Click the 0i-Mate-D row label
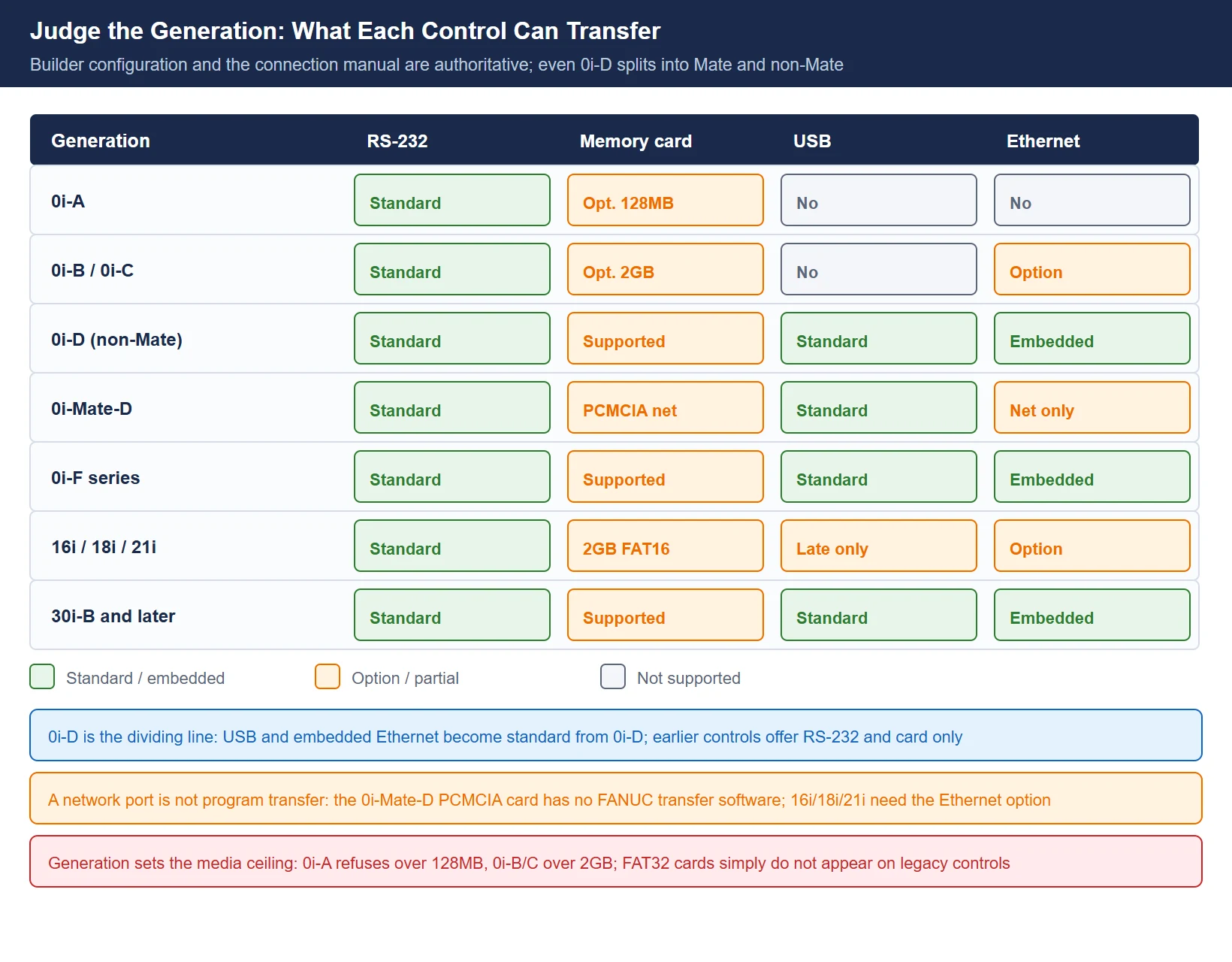The image size is (1232, 962). [92, 409]
